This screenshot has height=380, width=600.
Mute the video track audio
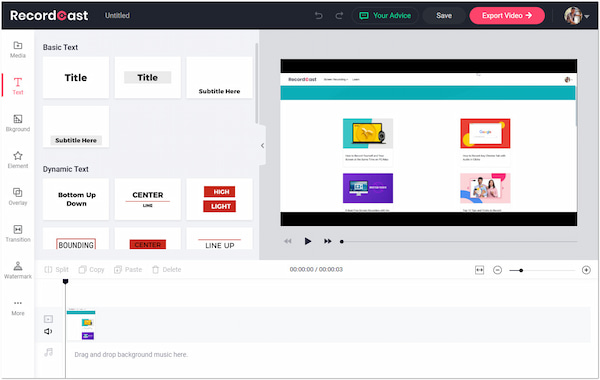click(48, 331)
